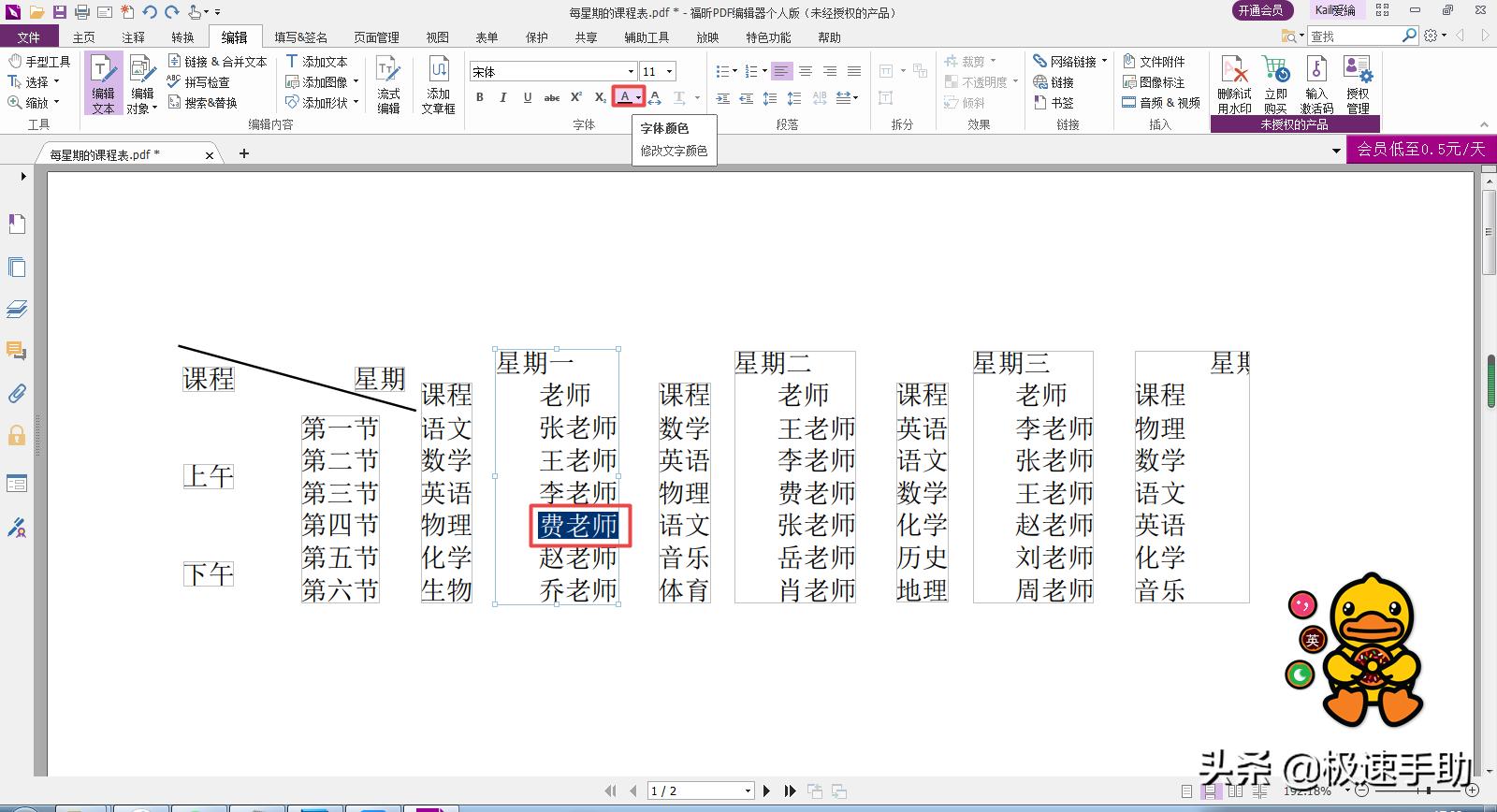Save the document with the floppy disk icon
Screen dimensions: 1497x812
60,12
